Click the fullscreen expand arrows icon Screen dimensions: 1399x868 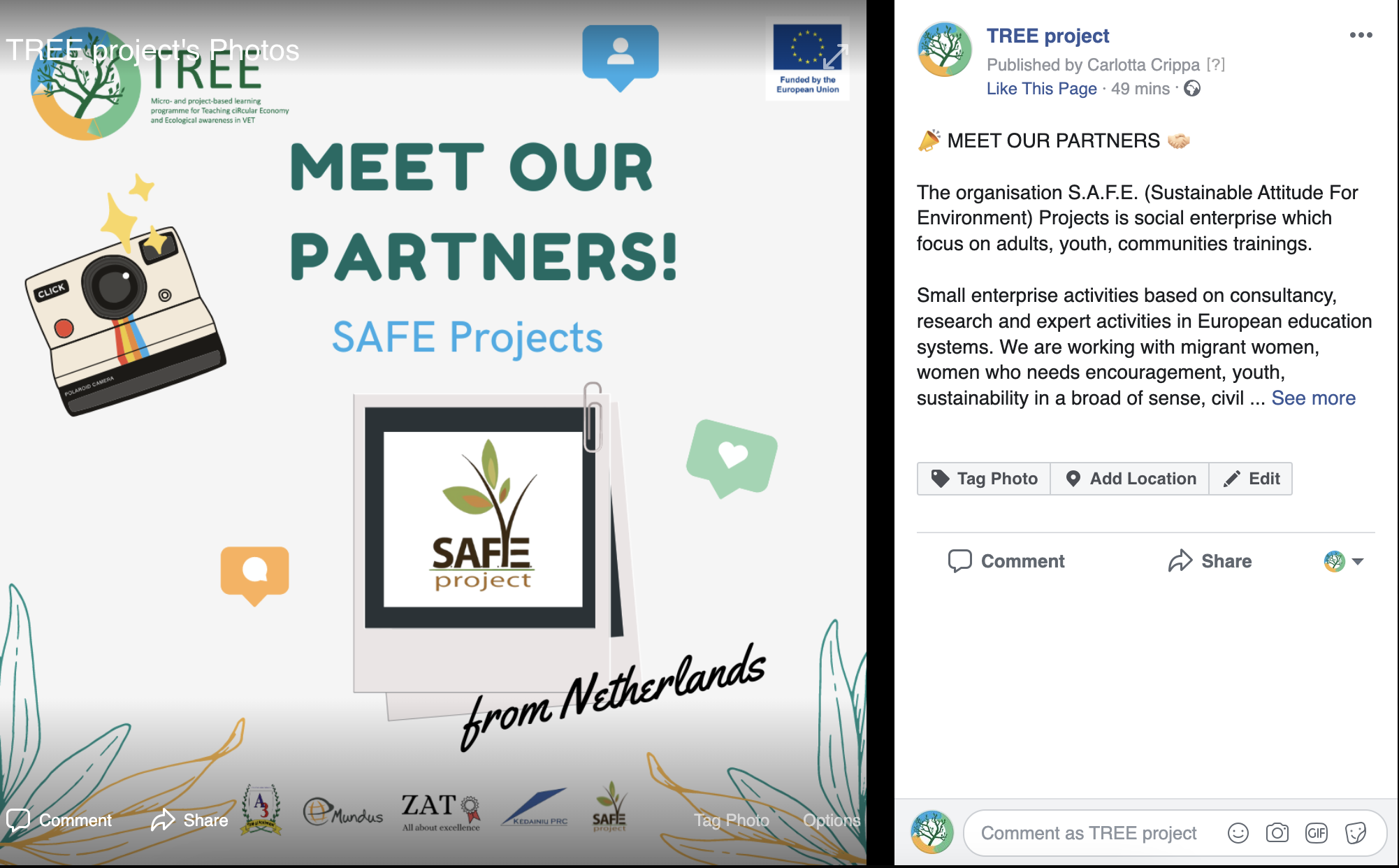835,57
